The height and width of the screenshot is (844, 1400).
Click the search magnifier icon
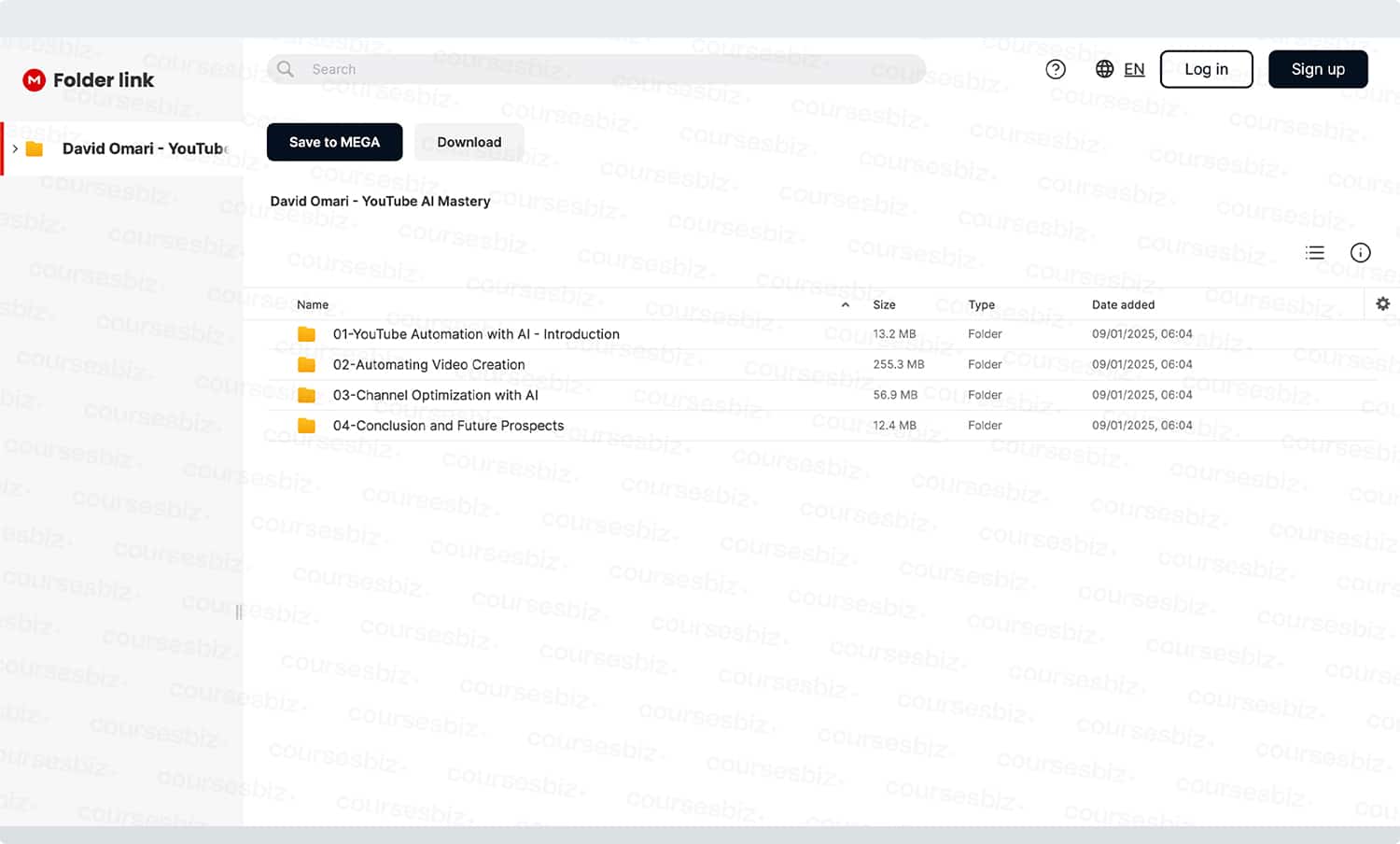pos(286,69)
